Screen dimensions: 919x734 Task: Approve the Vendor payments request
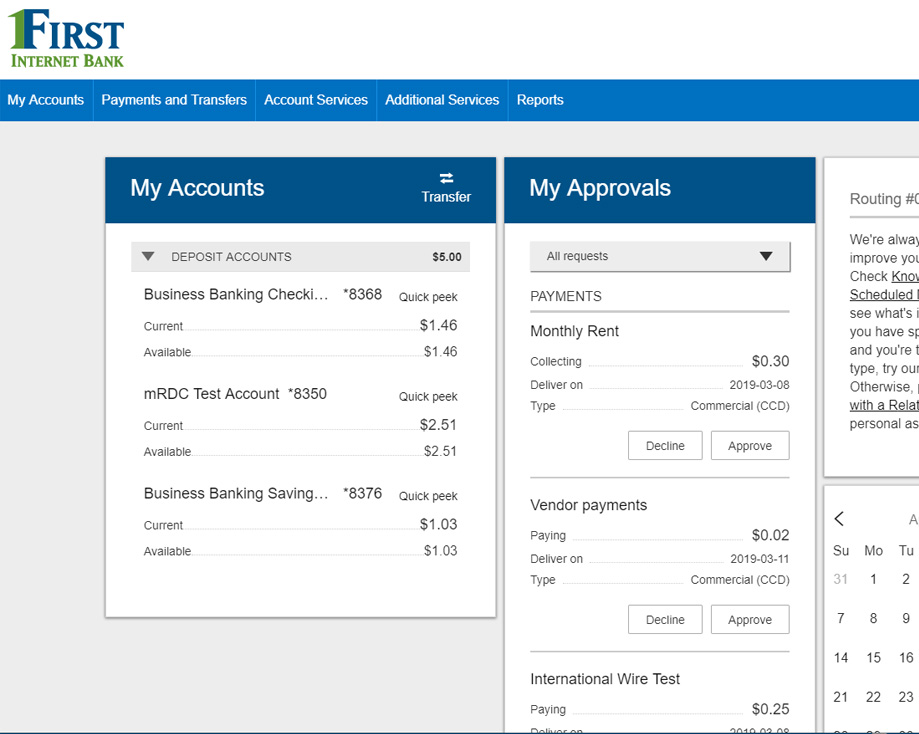click(750, 620)
